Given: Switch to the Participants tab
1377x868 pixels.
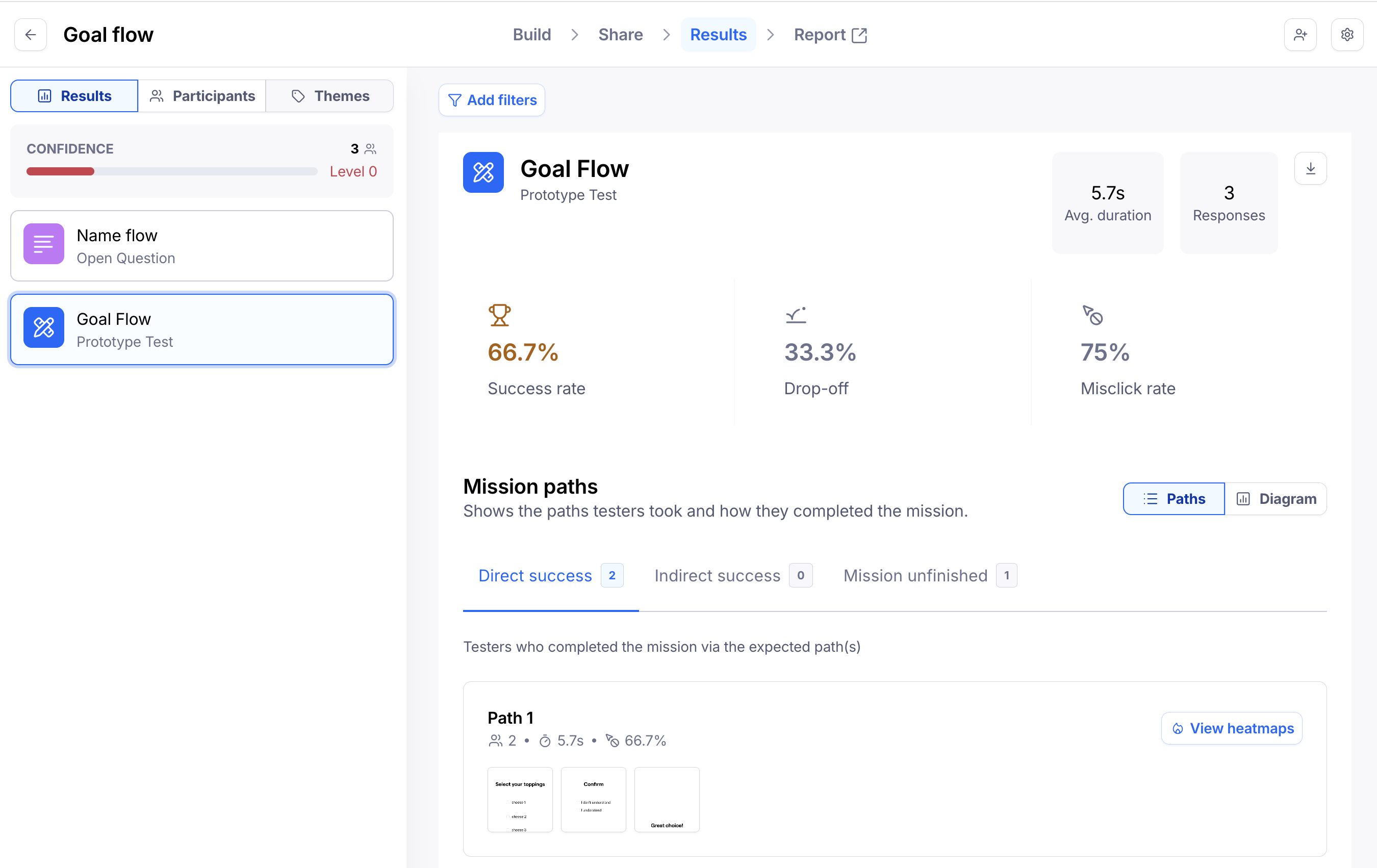Looking at the screenshot, I should click(202, 96).
